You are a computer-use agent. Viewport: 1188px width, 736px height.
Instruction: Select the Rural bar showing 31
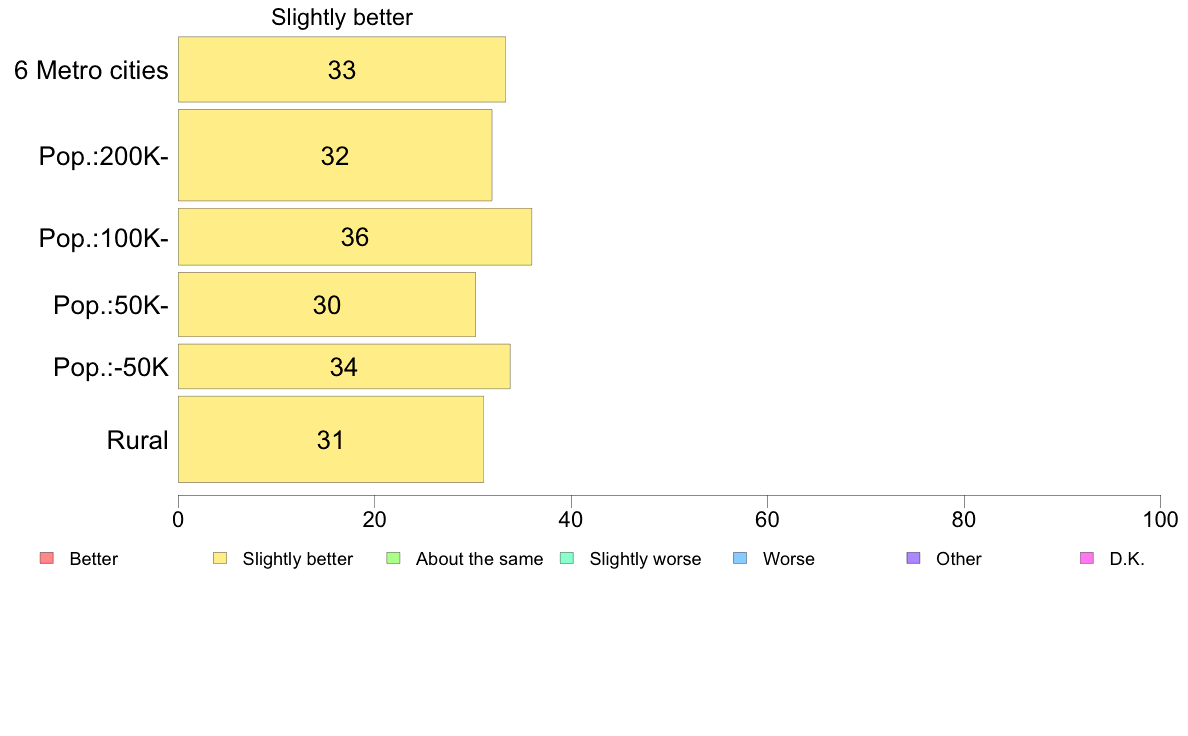click(x=330, y=439)
